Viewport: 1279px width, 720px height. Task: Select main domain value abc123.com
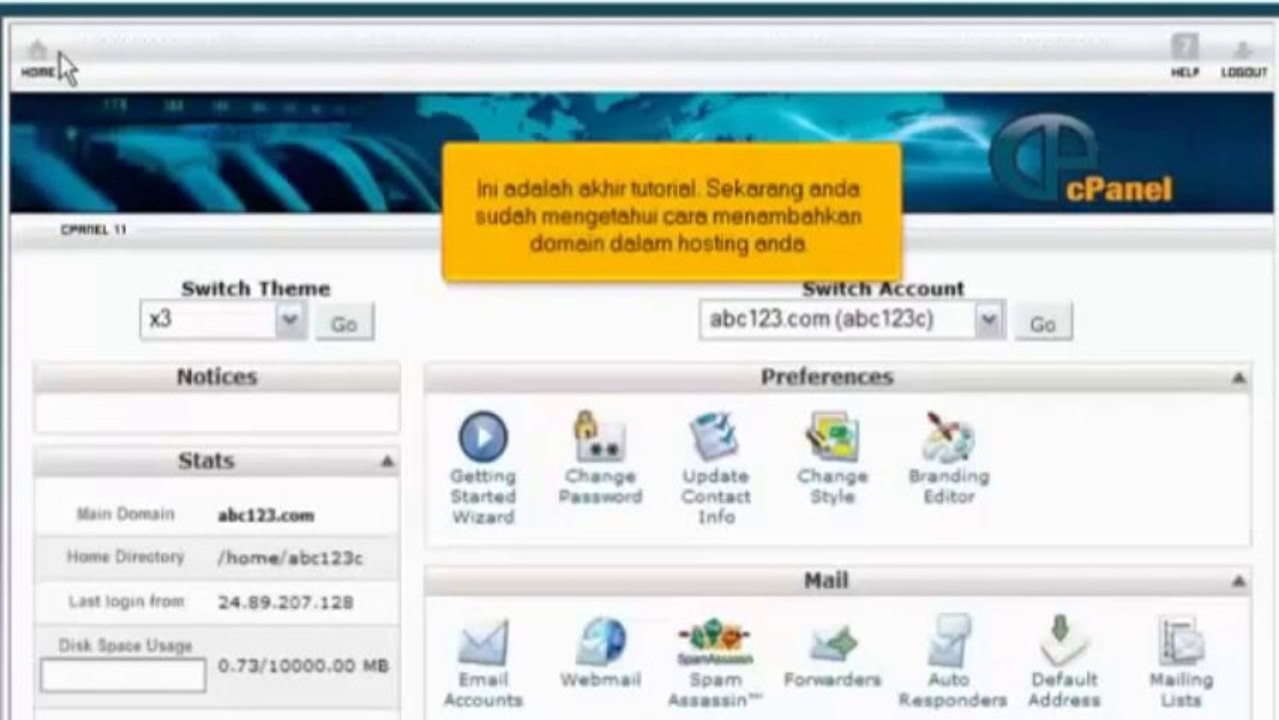coord(266,516)
